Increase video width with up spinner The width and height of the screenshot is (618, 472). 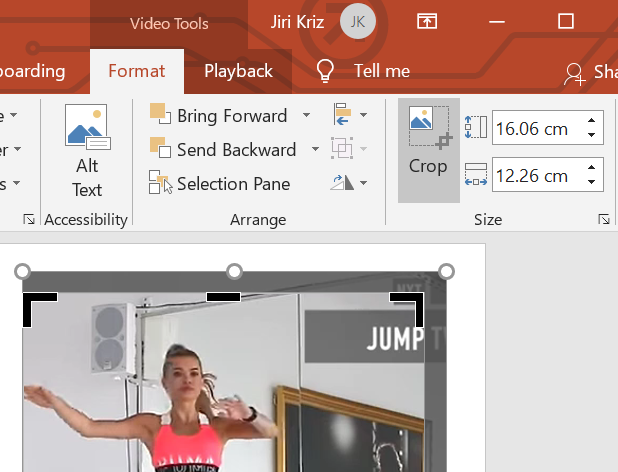tap(591, 167)
